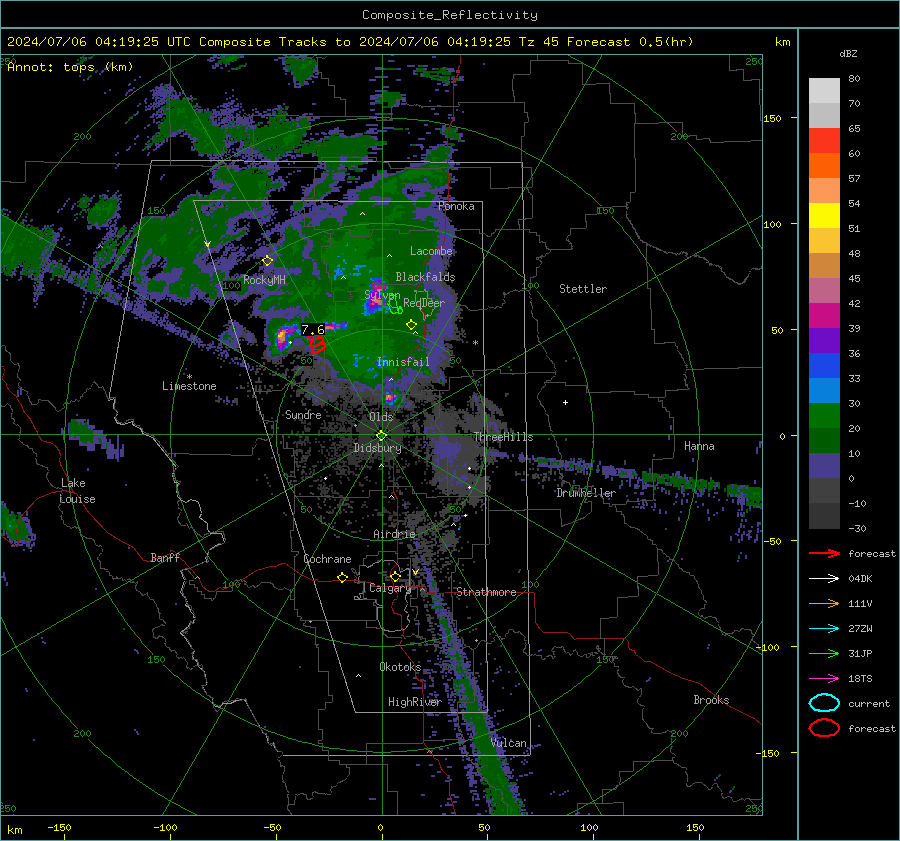Click the green 31JP arrow in legend
This screenshot has width=900, height=841.
click(824, 653)
